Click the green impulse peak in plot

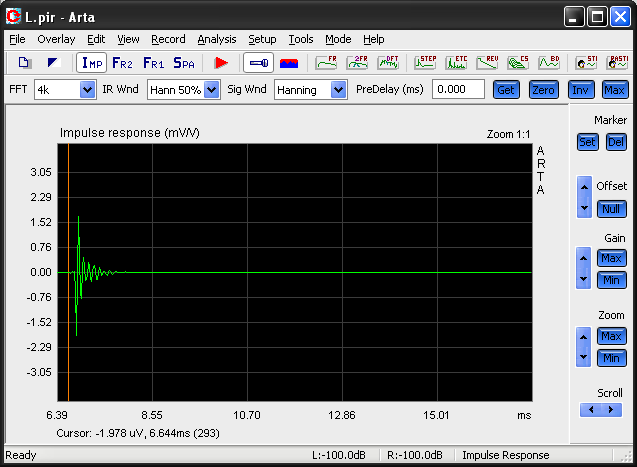point(78,218)
